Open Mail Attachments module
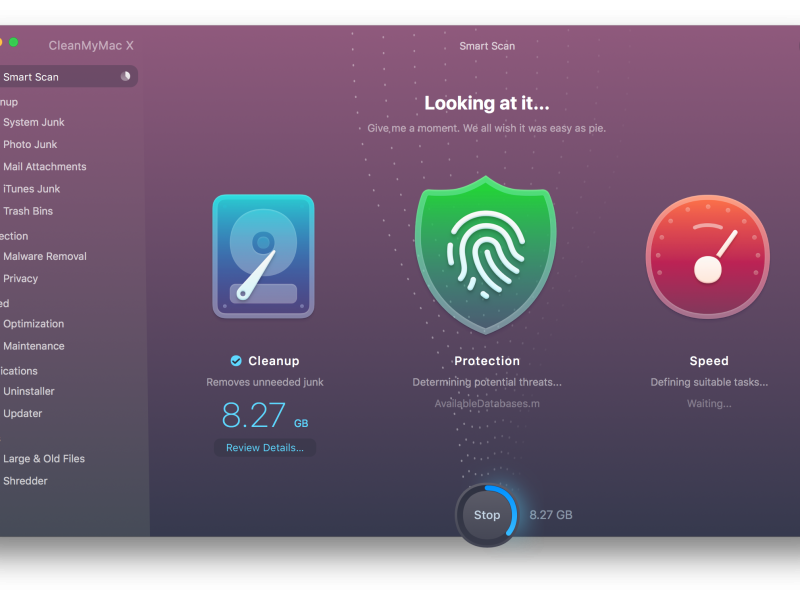Image resolution: width=800 pixels, height=600 pixels. [x=45, y=167]
